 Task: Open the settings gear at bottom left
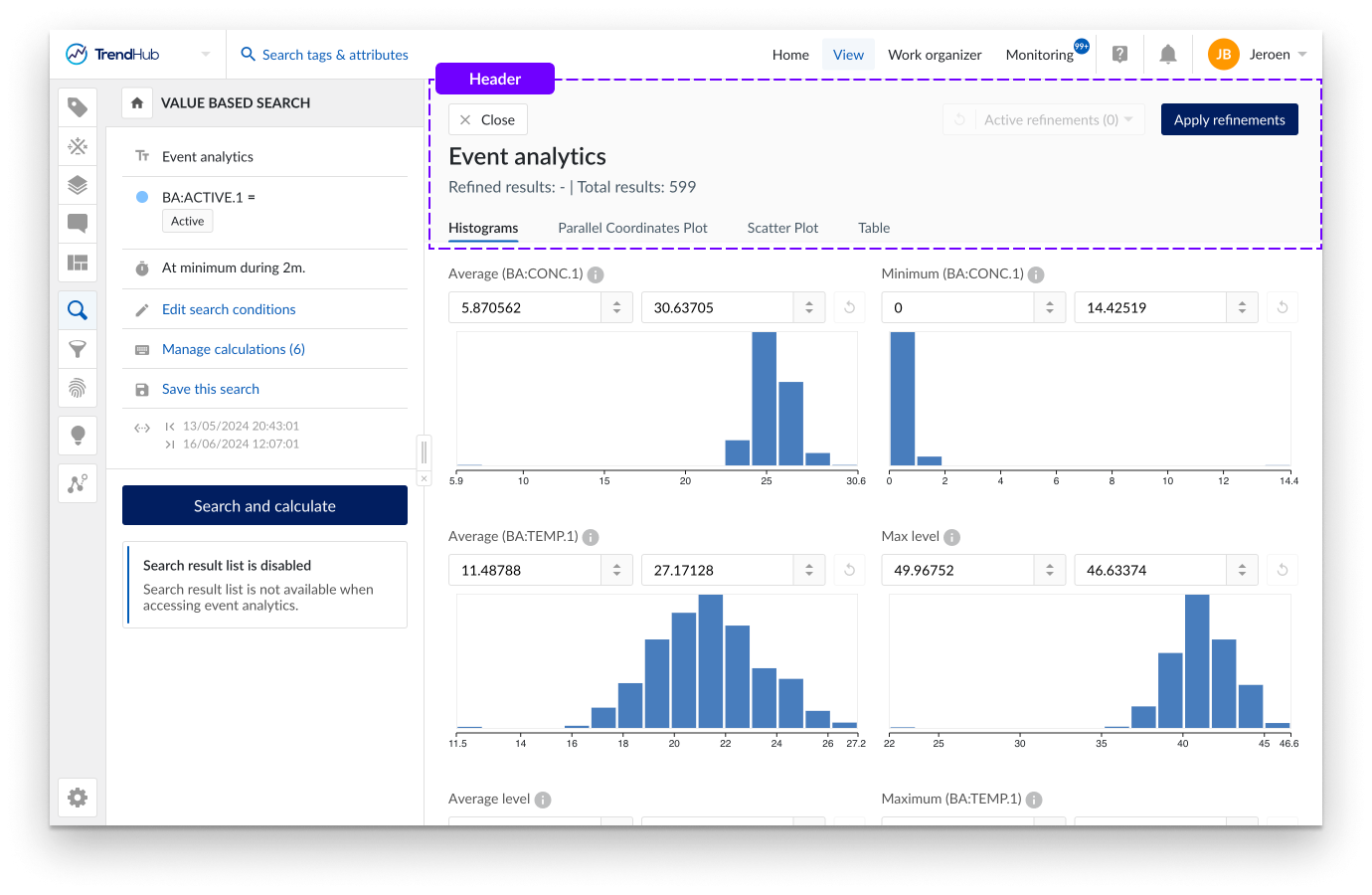click(78, 797)
